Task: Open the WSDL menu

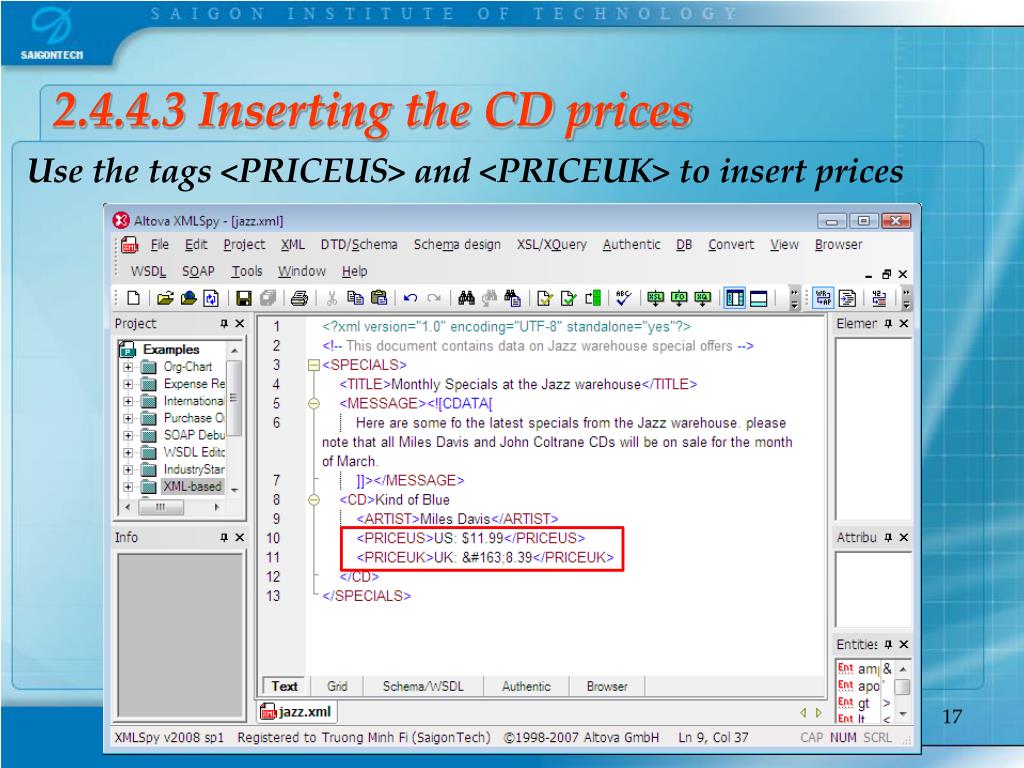Action: 148,271
